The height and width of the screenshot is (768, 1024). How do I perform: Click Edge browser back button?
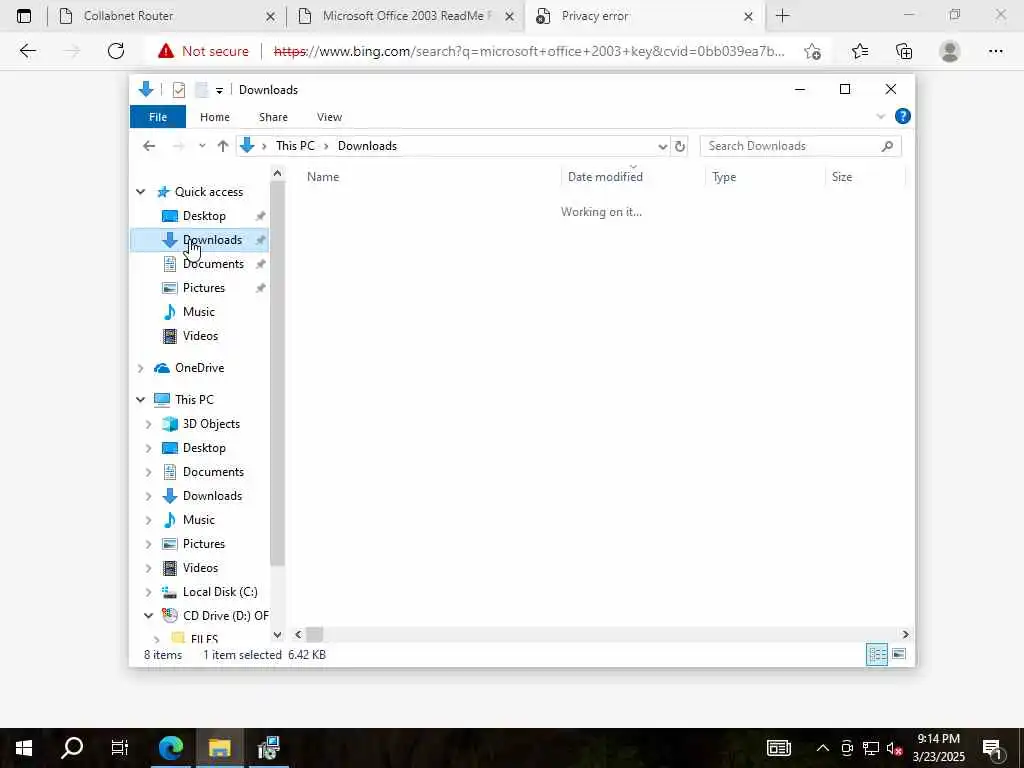27,51
